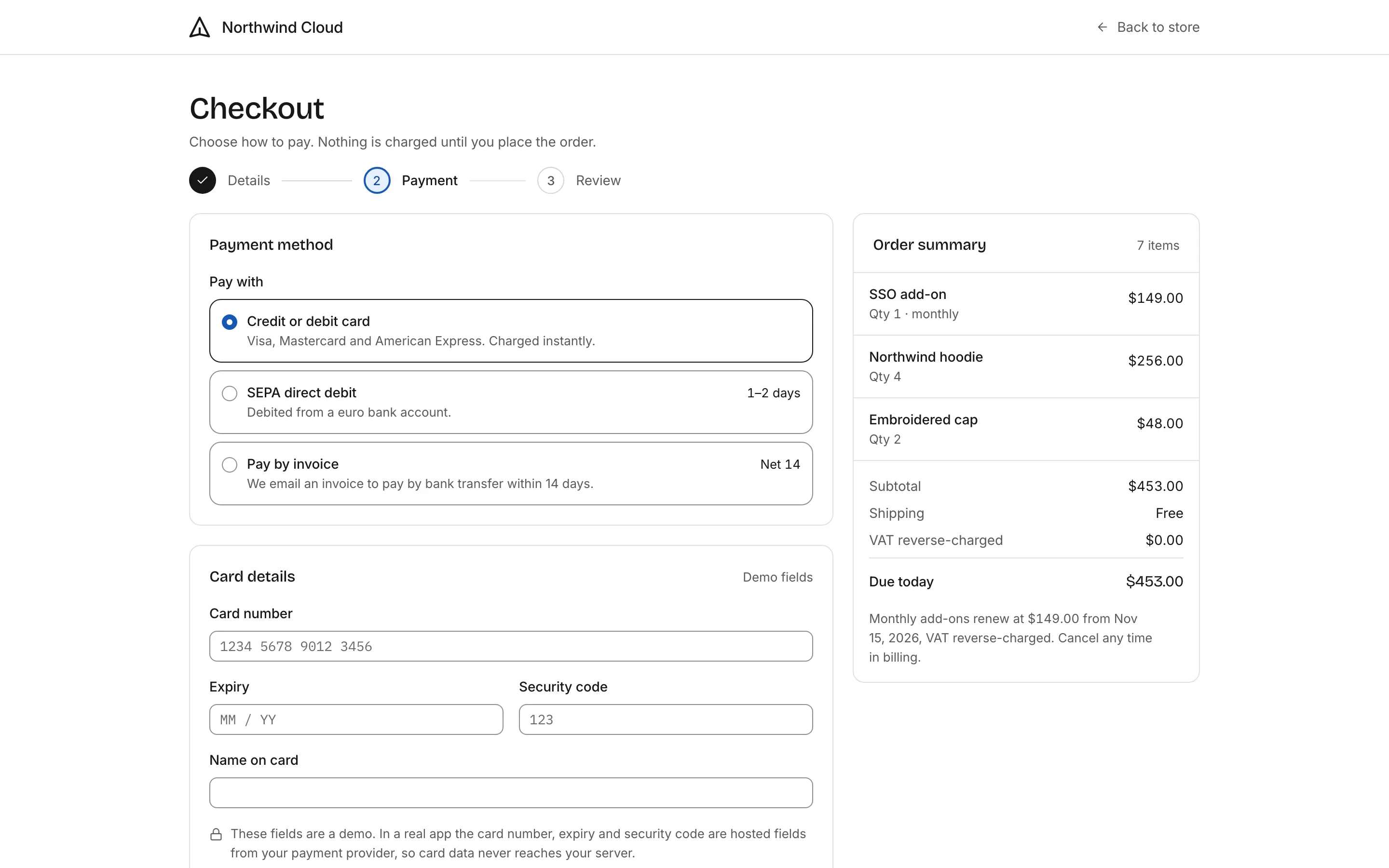This screenshot has width=1389, height=868.
Task: Click the Northwind Cloud triangle logo
Action: [x=200, y=27]
